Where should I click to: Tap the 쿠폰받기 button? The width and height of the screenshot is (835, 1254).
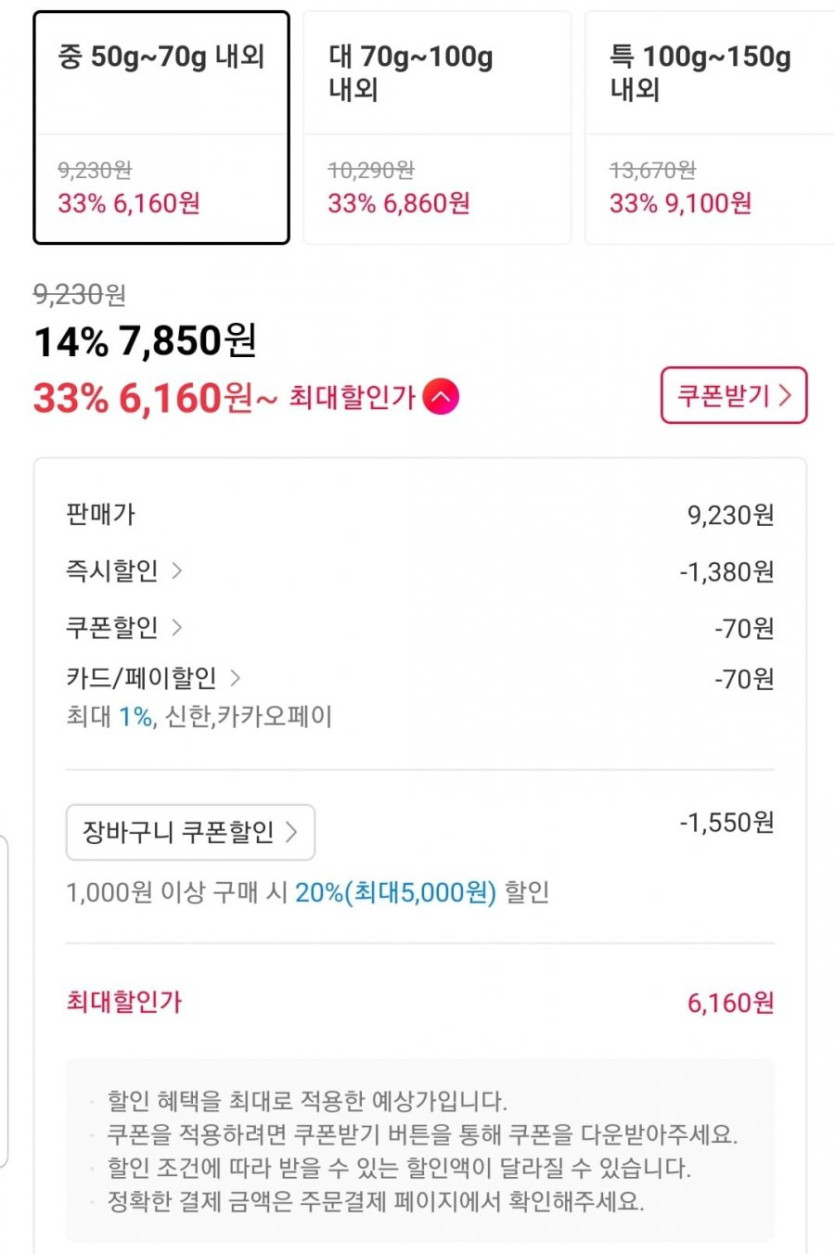pyautogui.click(x=733, y=396)
